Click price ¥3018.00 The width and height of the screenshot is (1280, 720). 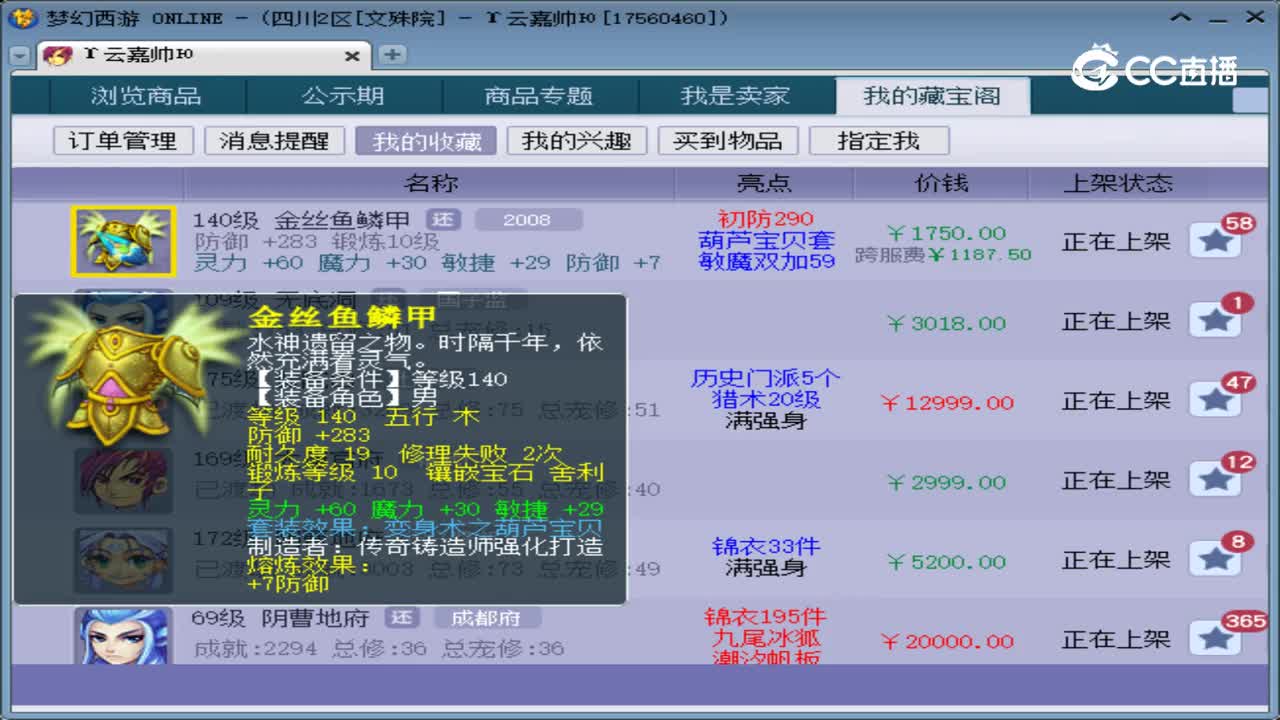[945, 323]
